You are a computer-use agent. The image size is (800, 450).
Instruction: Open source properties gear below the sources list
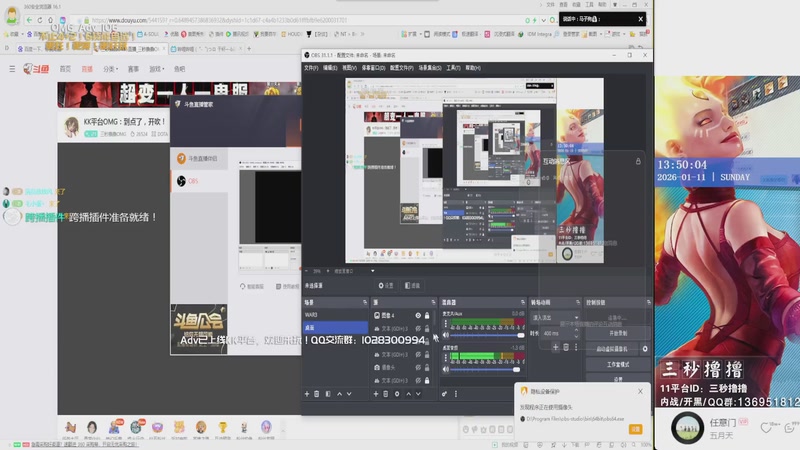[x=397, y=394]
